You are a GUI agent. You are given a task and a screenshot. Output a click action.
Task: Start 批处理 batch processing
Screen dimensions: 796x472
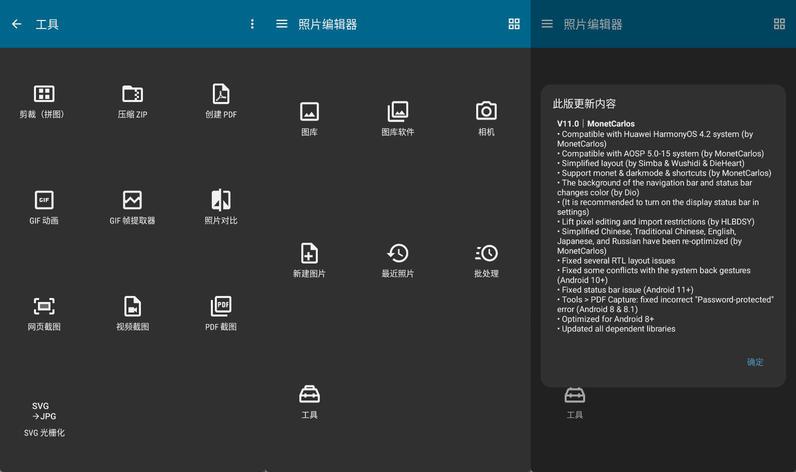click(x=486, y=260)
